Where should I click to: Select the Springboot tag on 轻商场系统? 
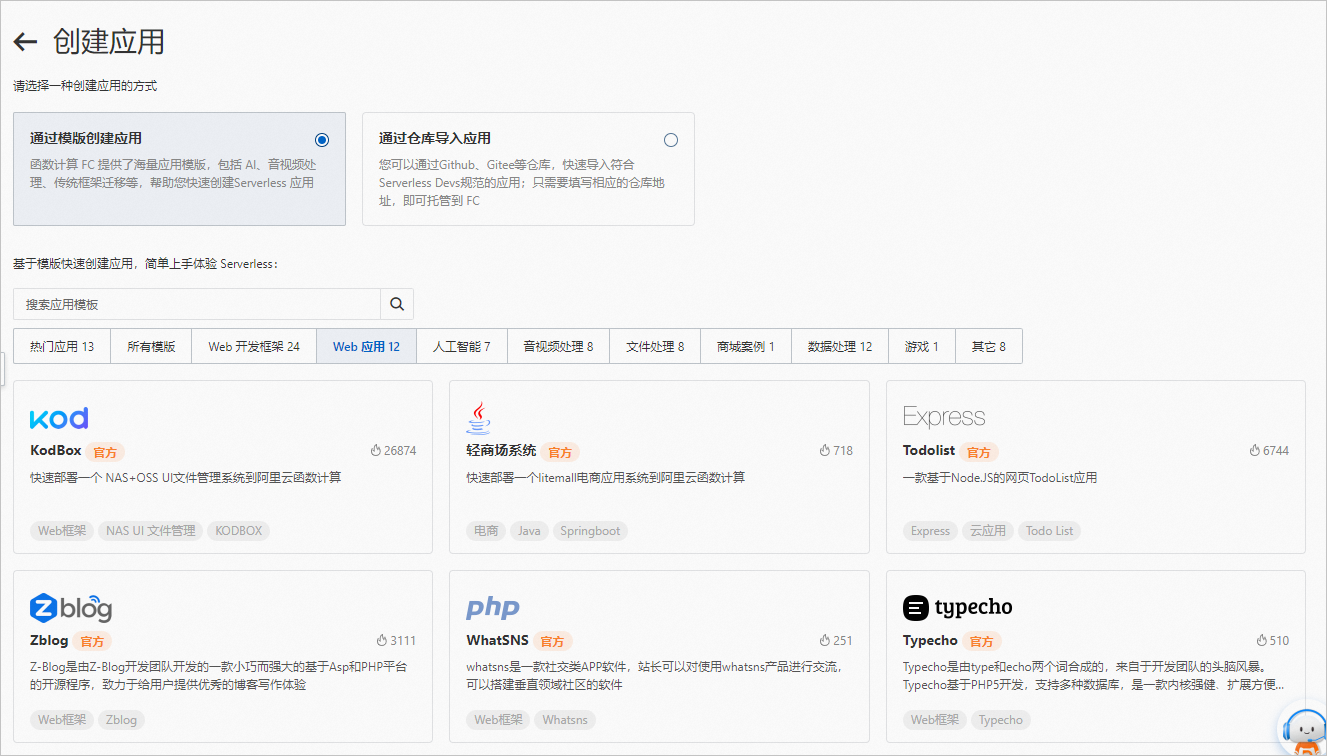[590, 531]
